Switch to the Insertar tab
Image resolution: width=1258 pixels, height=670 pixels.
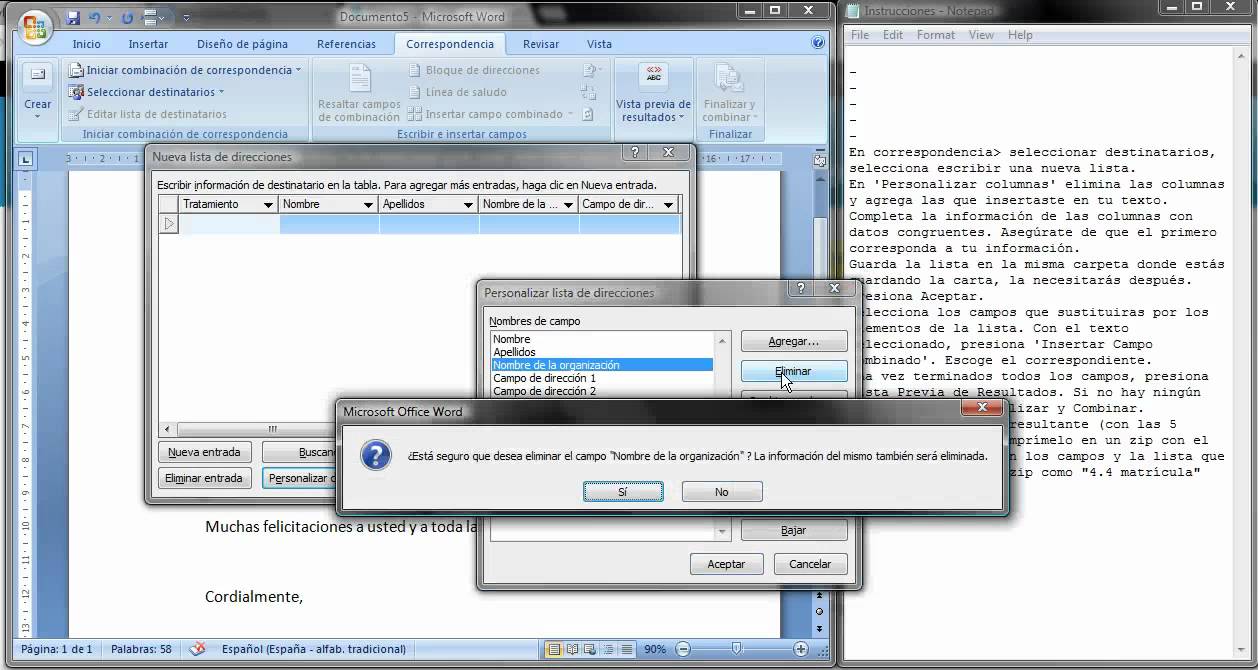[x=148, y=44]
